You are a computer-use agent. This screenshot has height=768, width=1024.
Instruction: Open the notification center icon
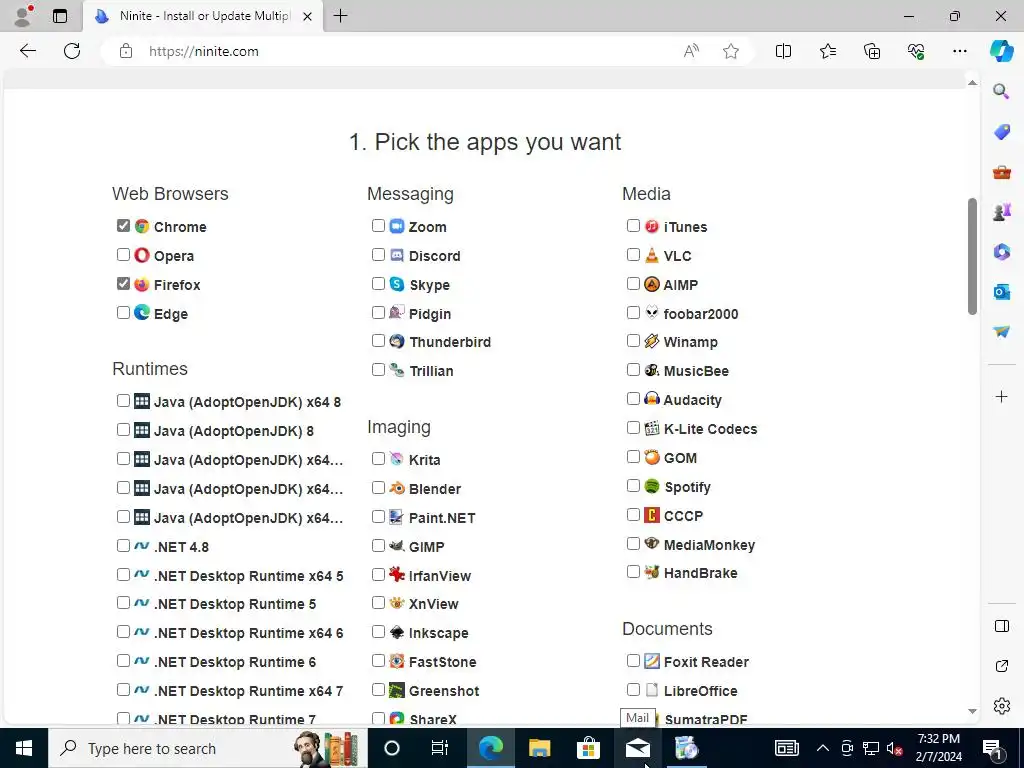click(x=992, y=748)
